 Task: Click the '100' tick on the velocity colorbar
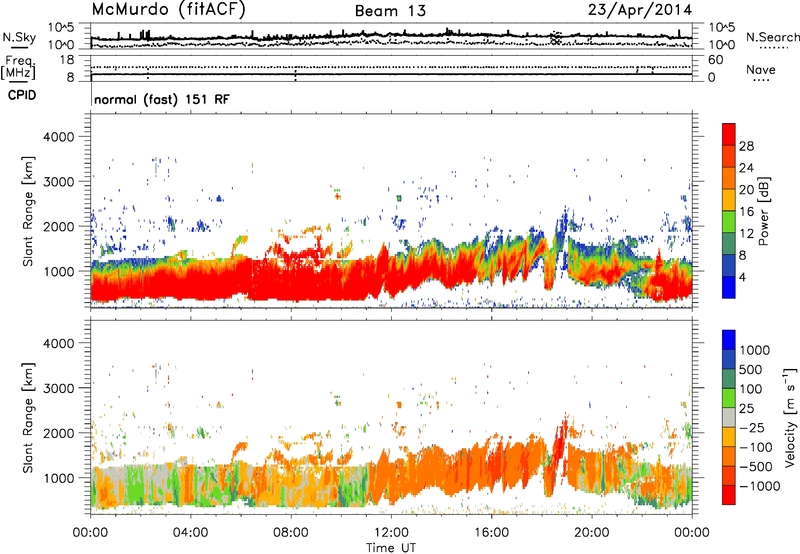[x=751, y=389]
